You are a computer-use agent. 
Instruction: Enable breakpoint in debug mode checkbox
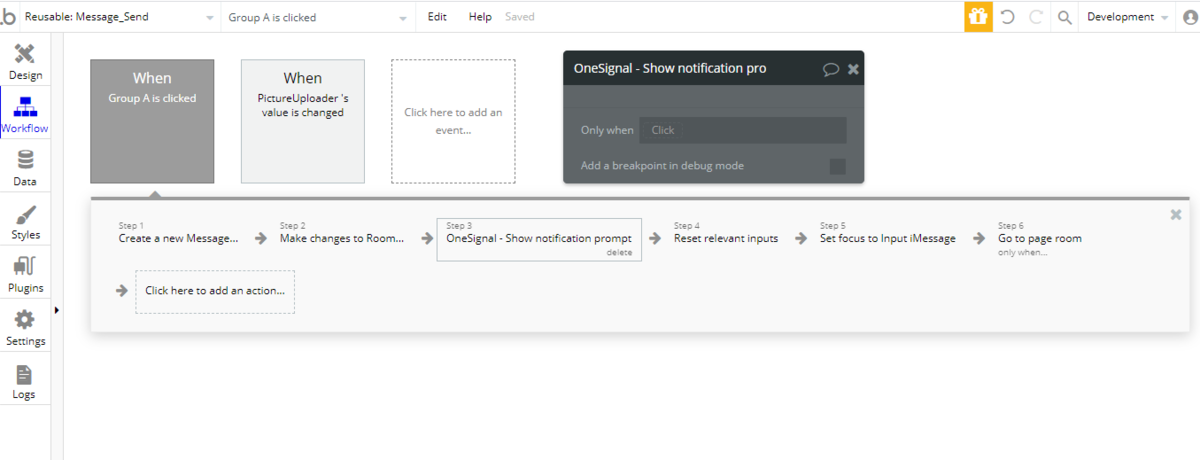pyautogui.click(x=838, y=166)
